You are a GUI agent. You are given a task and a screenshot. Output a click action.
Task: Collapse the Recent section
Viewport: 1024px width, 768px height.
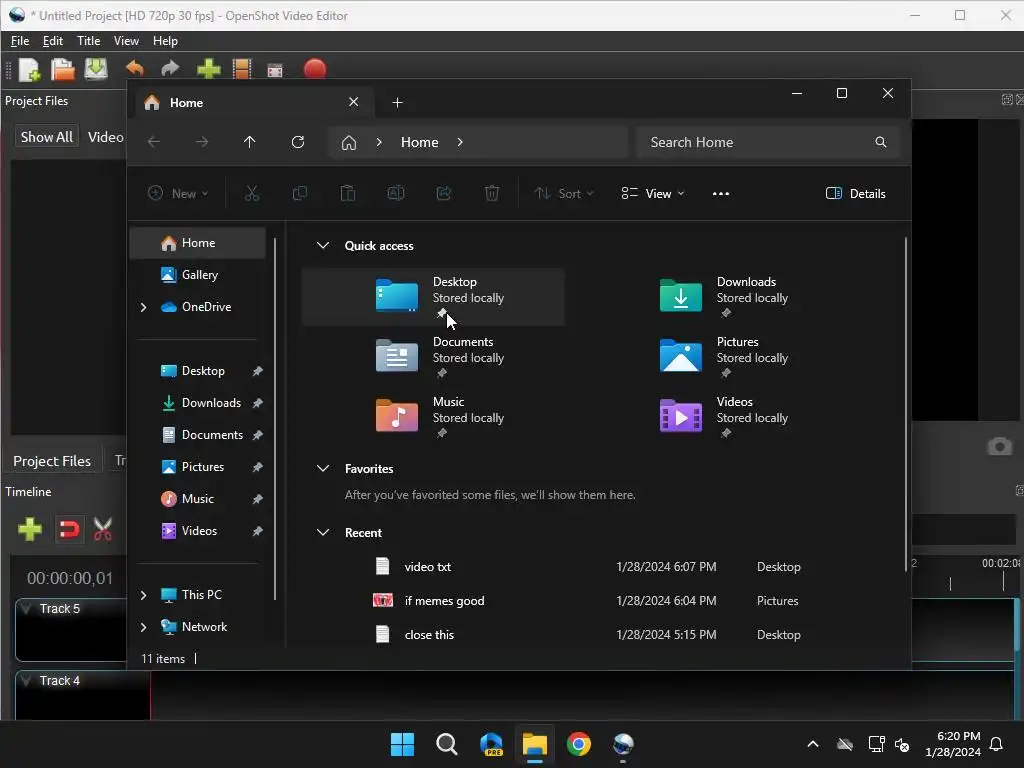[323, 532]
